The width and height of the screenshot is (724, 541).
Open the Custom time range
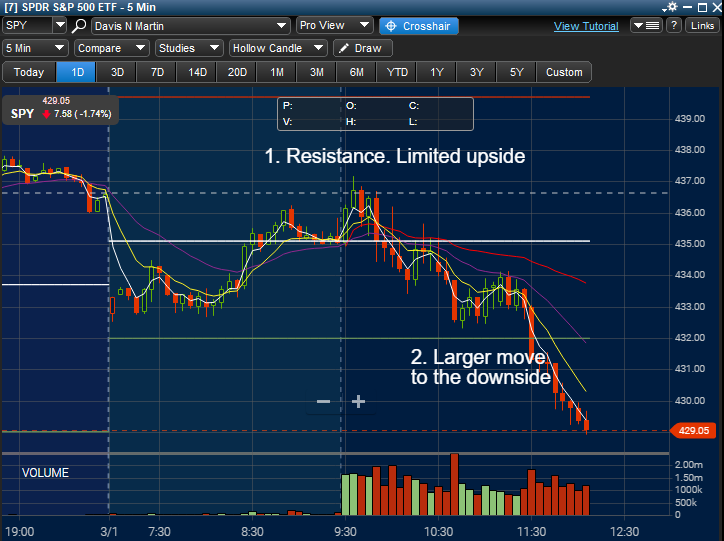coord(564,72)
